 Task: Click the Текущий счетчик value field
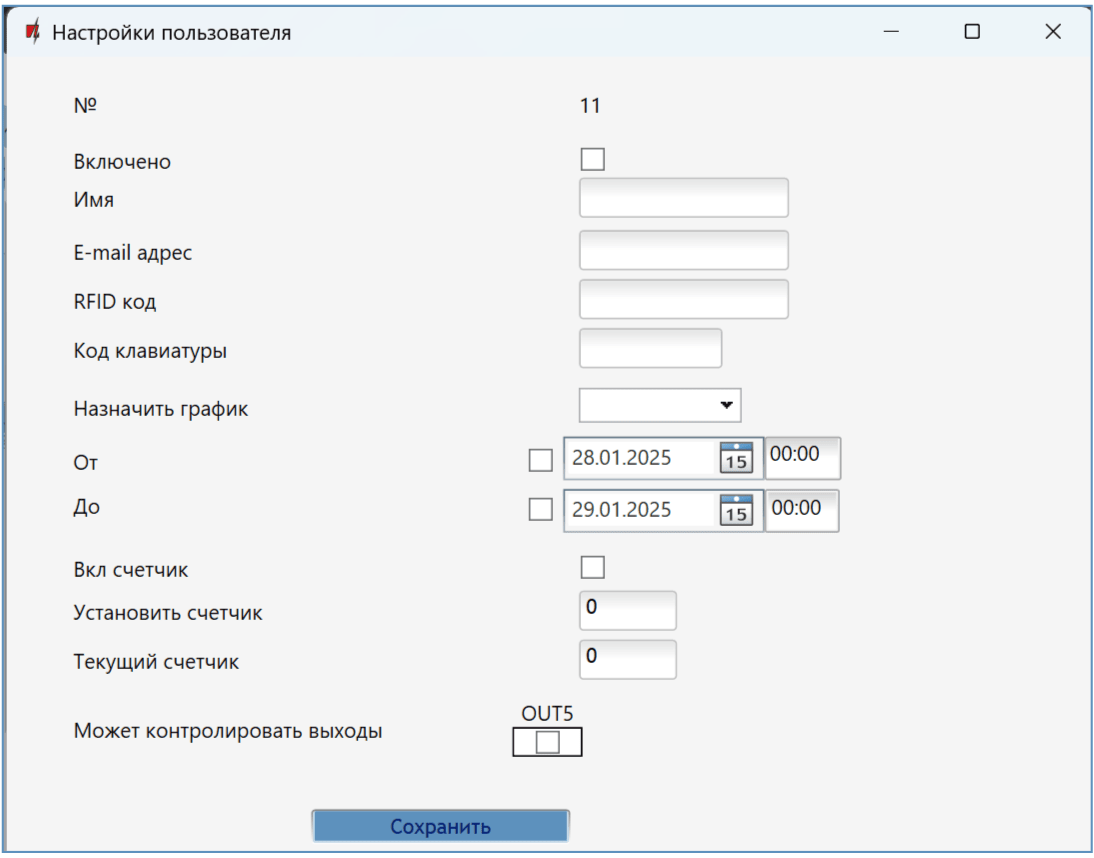(x=627, y=659)
